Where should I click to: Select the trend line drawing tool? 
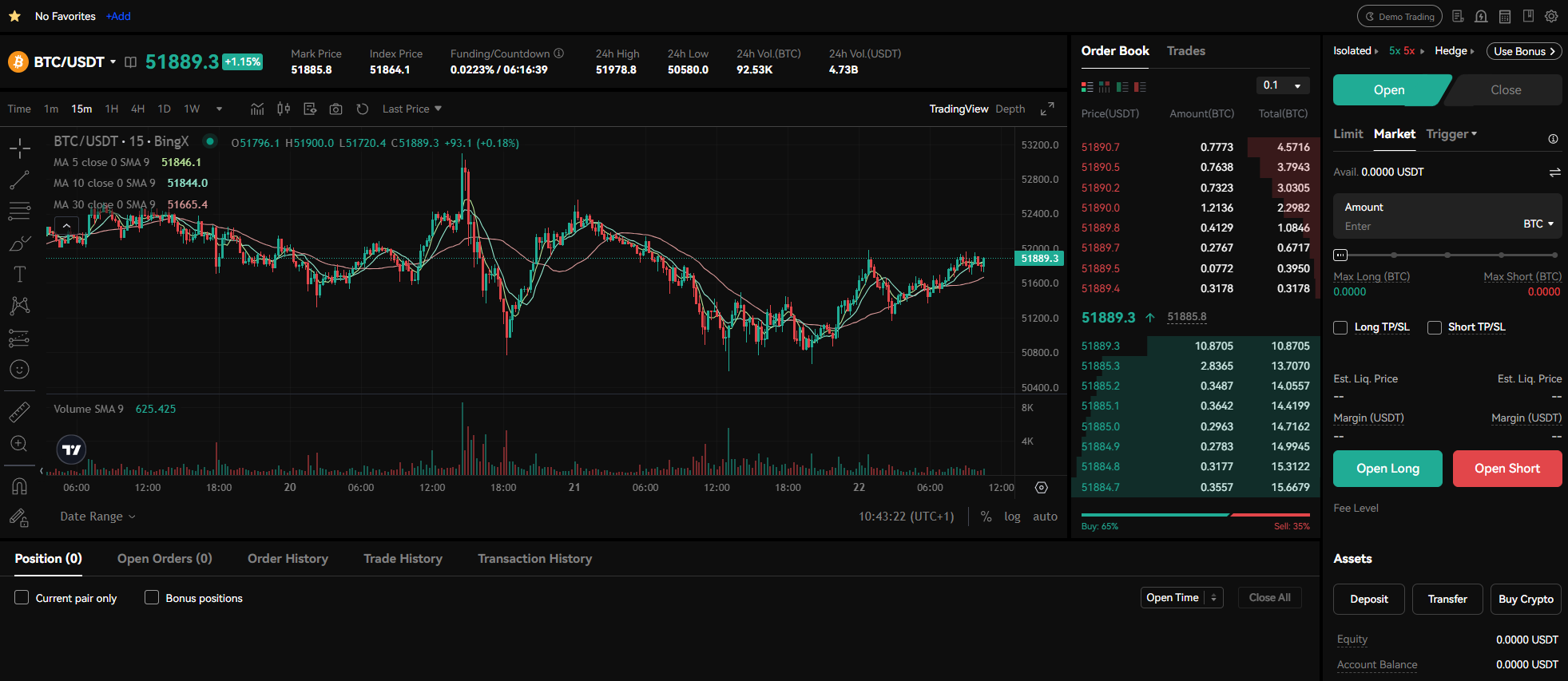point(20,180)
